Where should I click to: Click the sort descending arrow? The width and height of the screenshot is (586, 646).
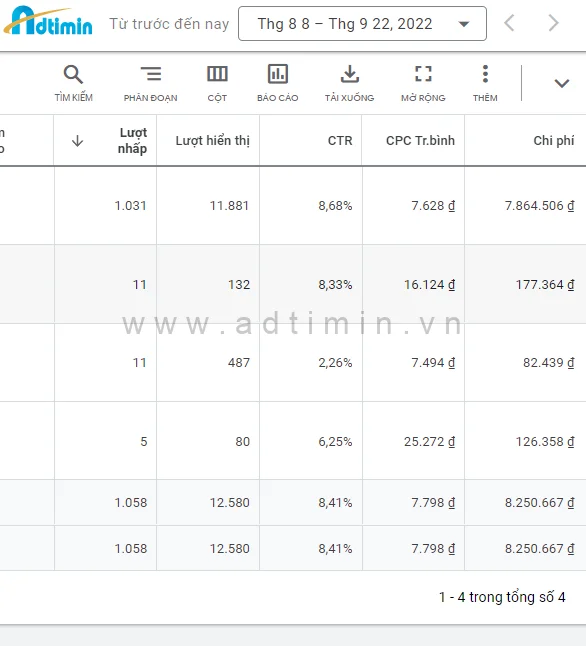click(x=77, y=141)
